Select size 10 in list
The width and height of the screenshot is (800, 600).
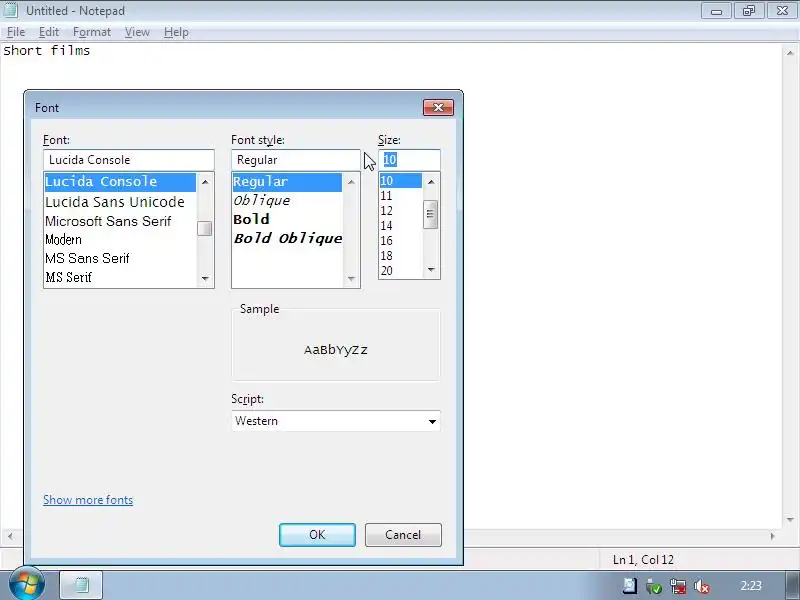coord(401,181)
